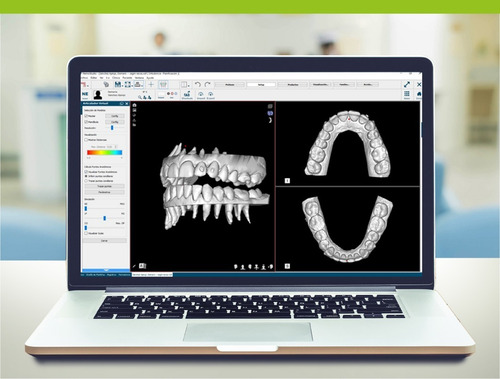Viewport: 500px width, 379px height.
Task: Click the grid layout icon at top right
Action: 407,94
